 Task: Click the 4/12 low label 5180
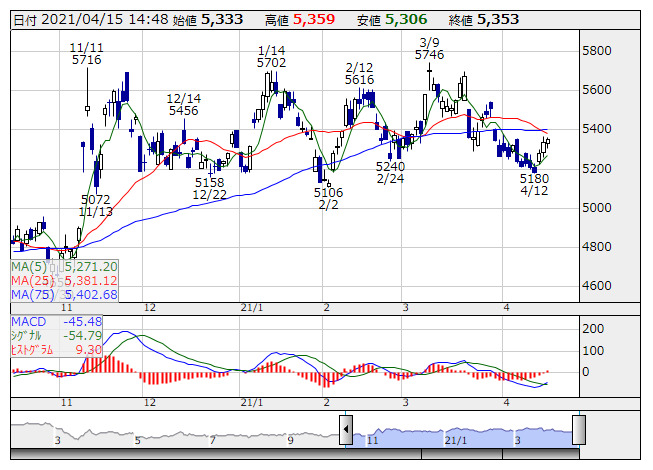tap(536, 178)
